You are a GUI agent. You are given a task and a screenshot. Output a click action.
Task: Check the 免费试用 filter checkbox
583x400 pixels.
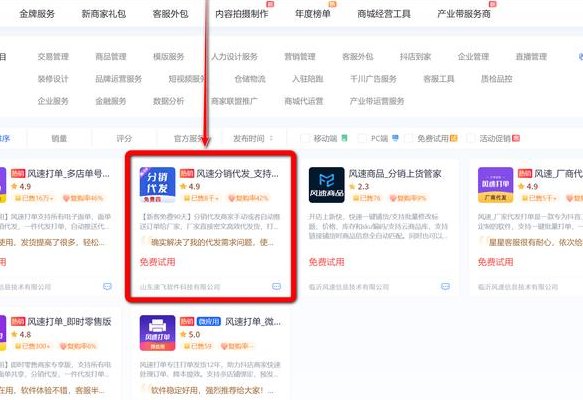coord(409,138)
